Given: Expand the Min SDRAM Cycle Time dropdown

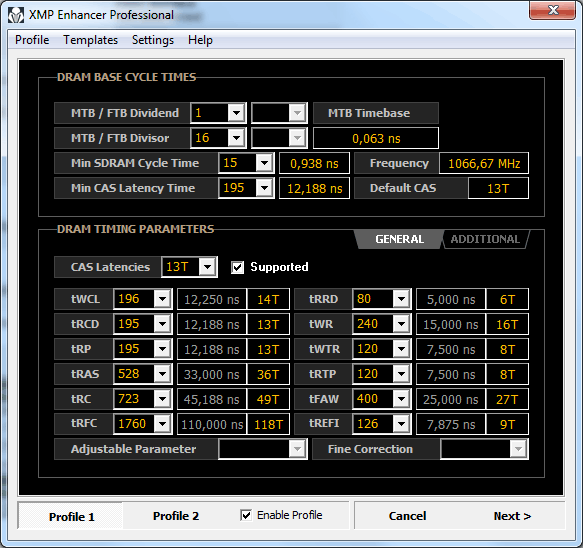Looking at the screenshot, I should [264, 163].
